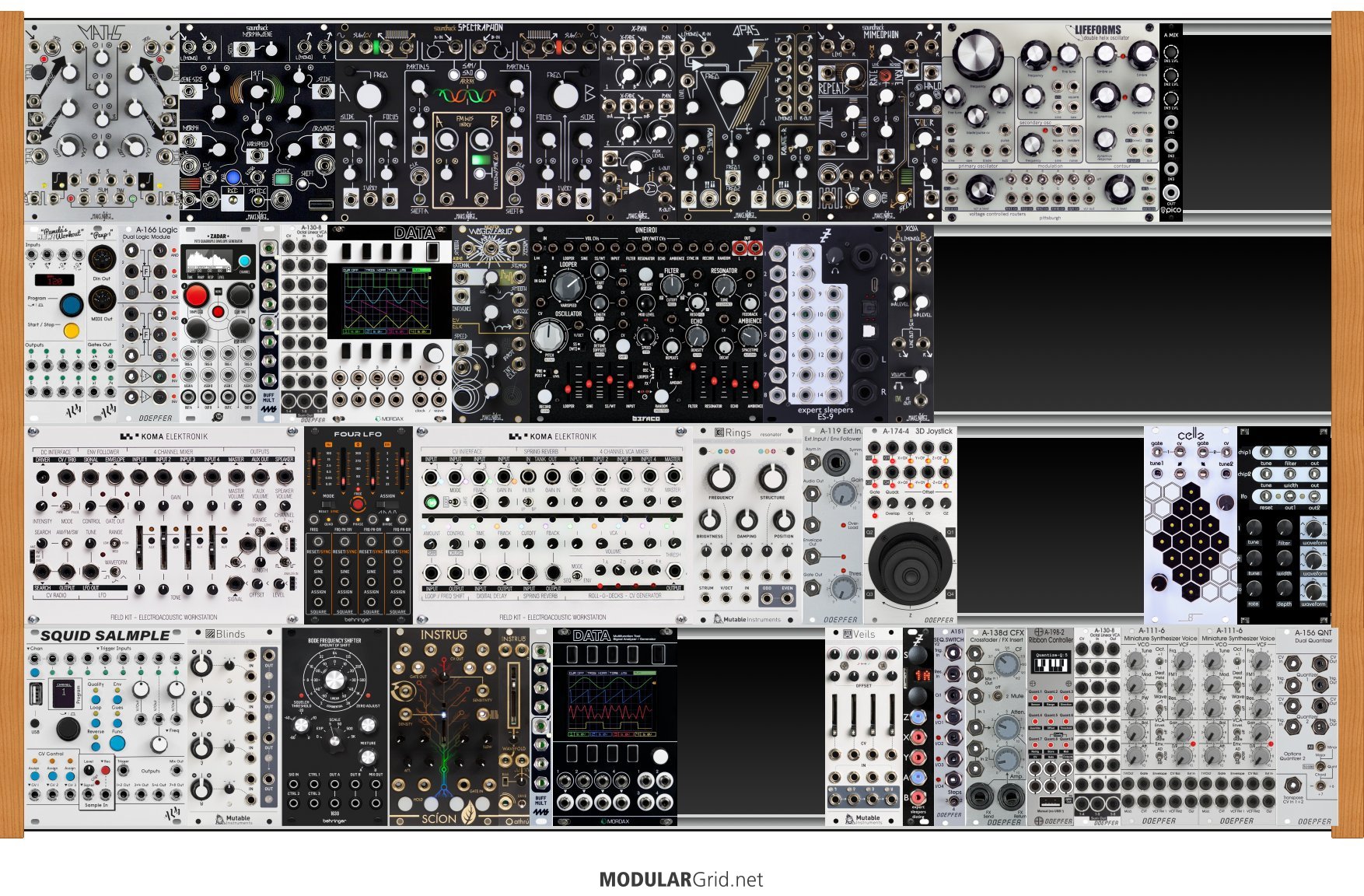Click the Oneiroi Filter cutoff knob

tap(673, 285)
